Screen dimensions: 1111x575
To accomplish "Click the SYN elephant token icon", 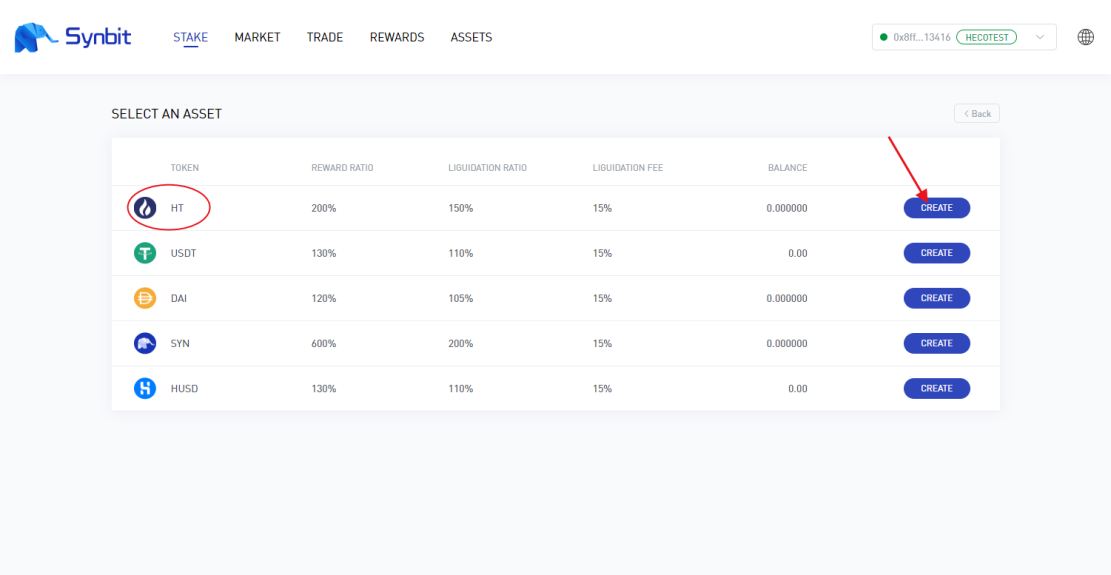I will (145, 343).
